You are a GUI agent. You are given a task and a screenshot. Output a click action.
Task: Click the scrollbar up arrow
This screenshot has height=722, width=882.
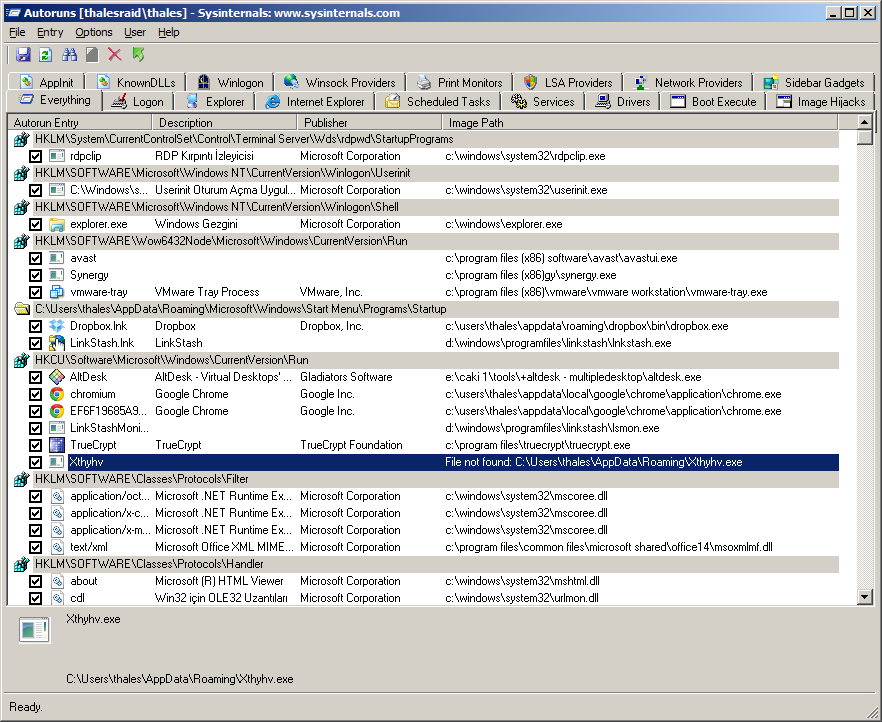tap(865, 122)
